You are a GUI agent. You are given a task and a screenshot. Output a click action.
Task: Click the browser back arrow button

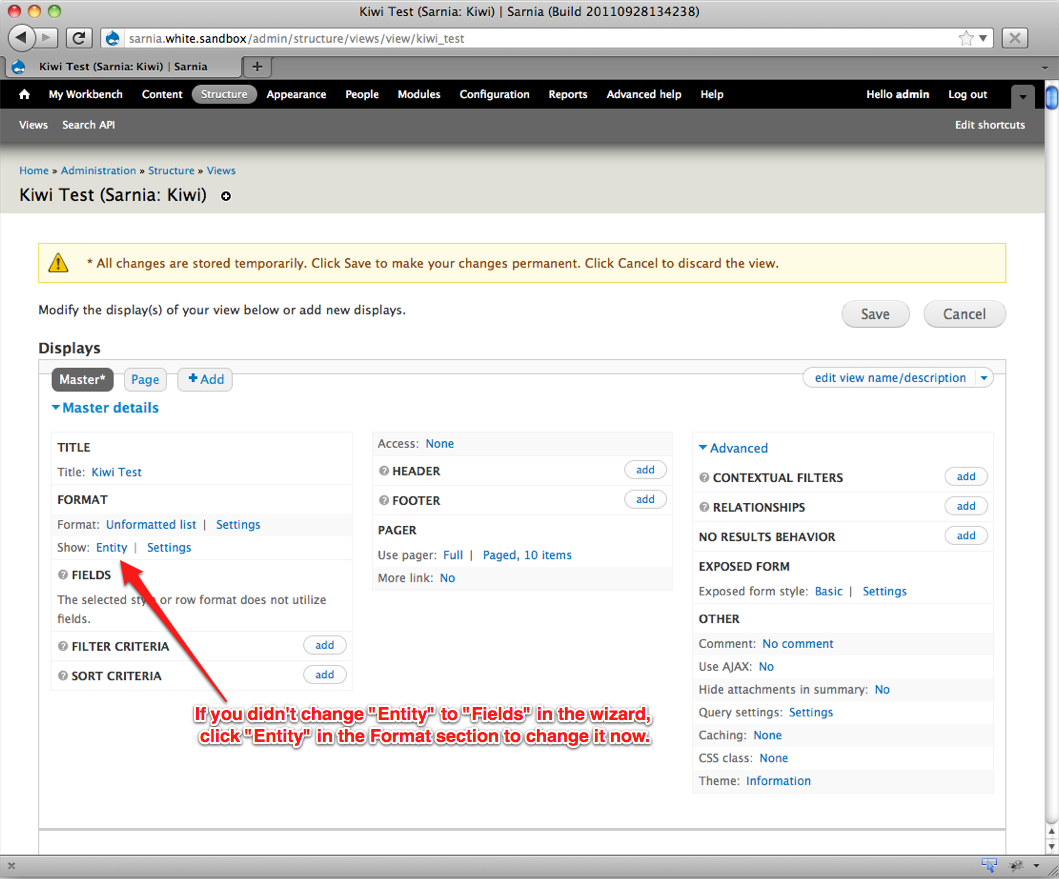(22, 37)
